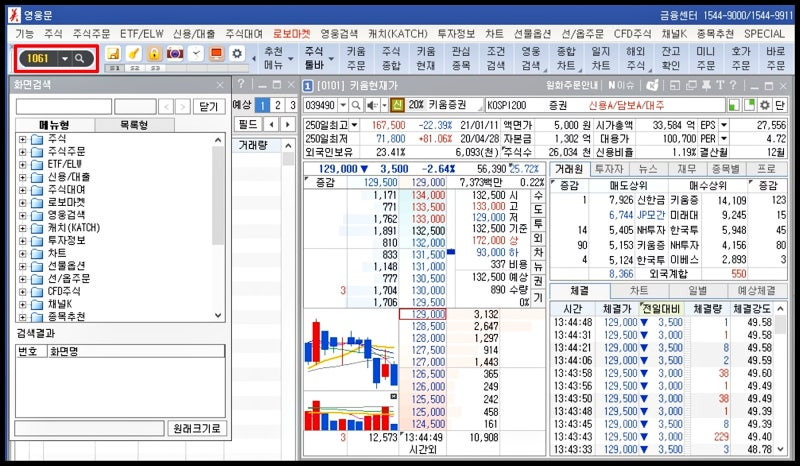Switch to the 일별 tab

coord(697,290)
